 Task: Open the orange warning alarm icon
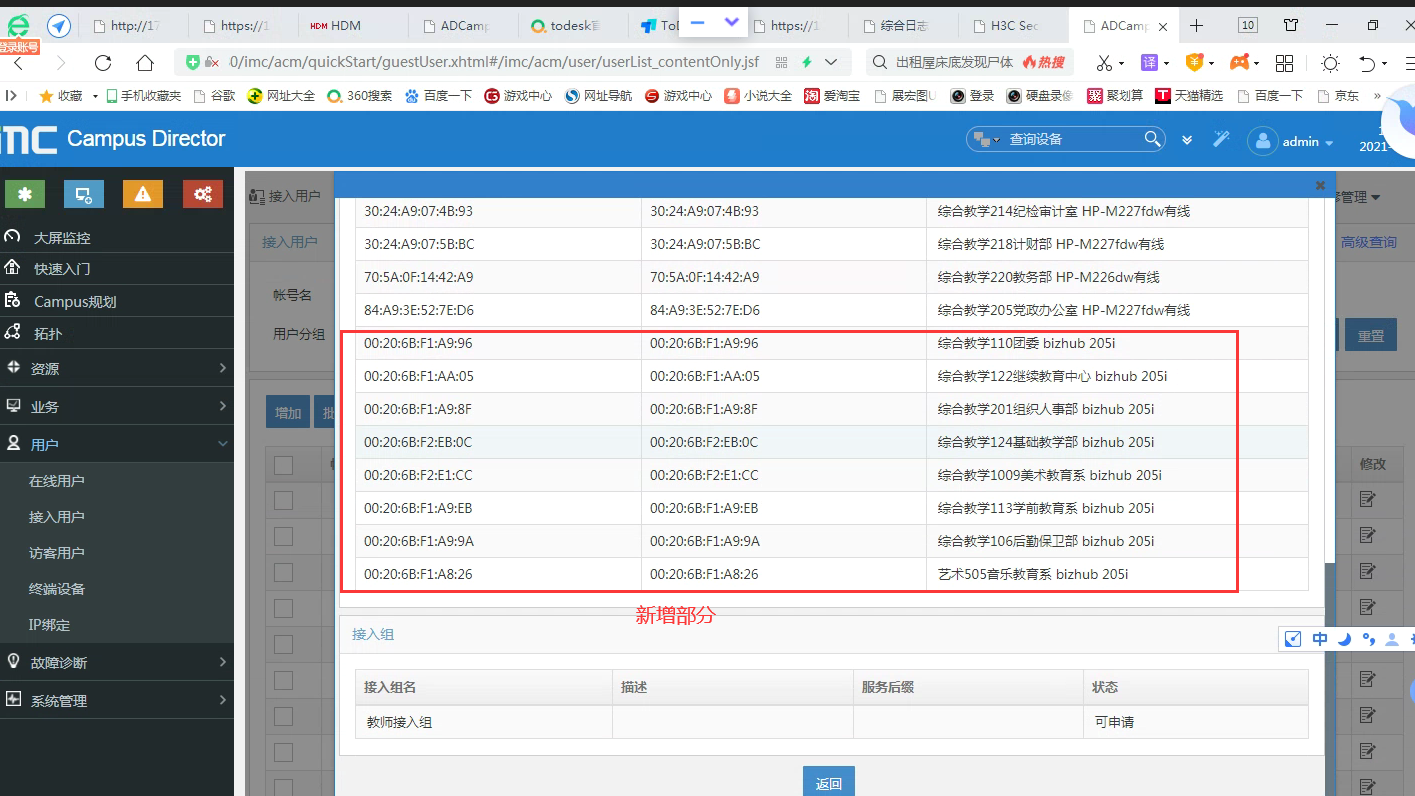click(x=143, y=194)
